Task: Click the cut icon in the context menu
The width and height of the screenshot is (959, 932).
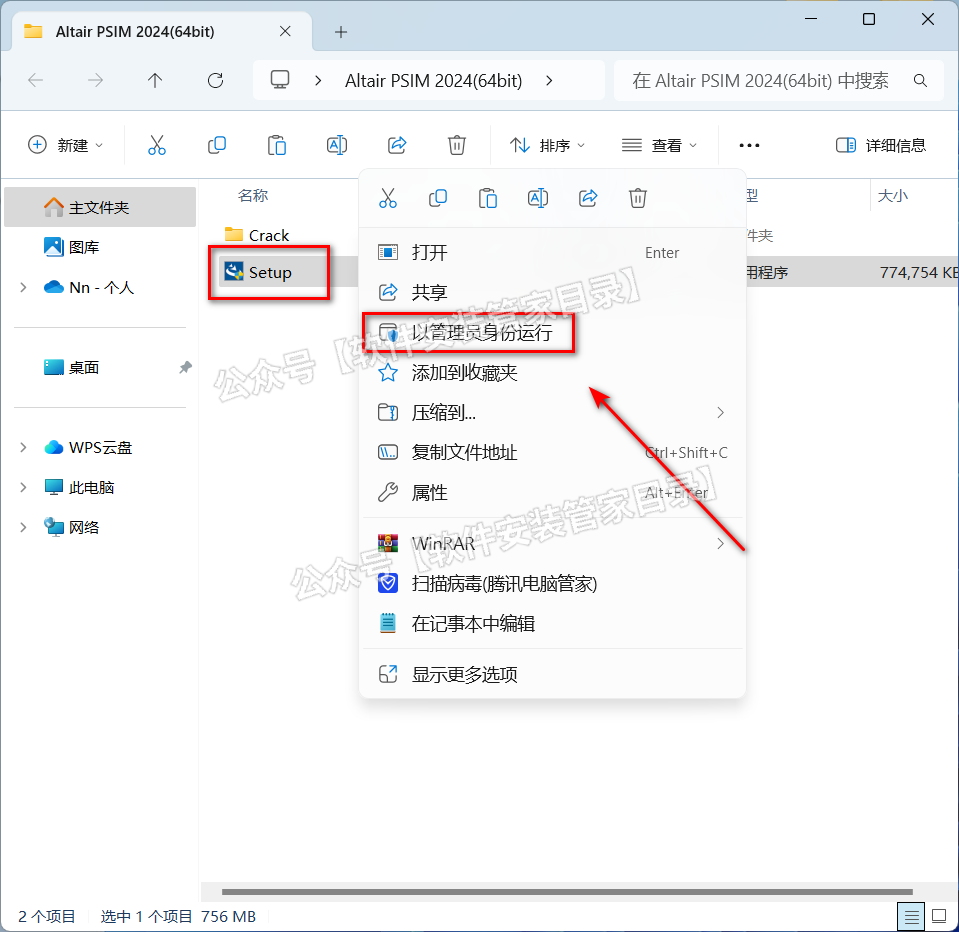Action: pyautogui.click(x=388, y=198)
